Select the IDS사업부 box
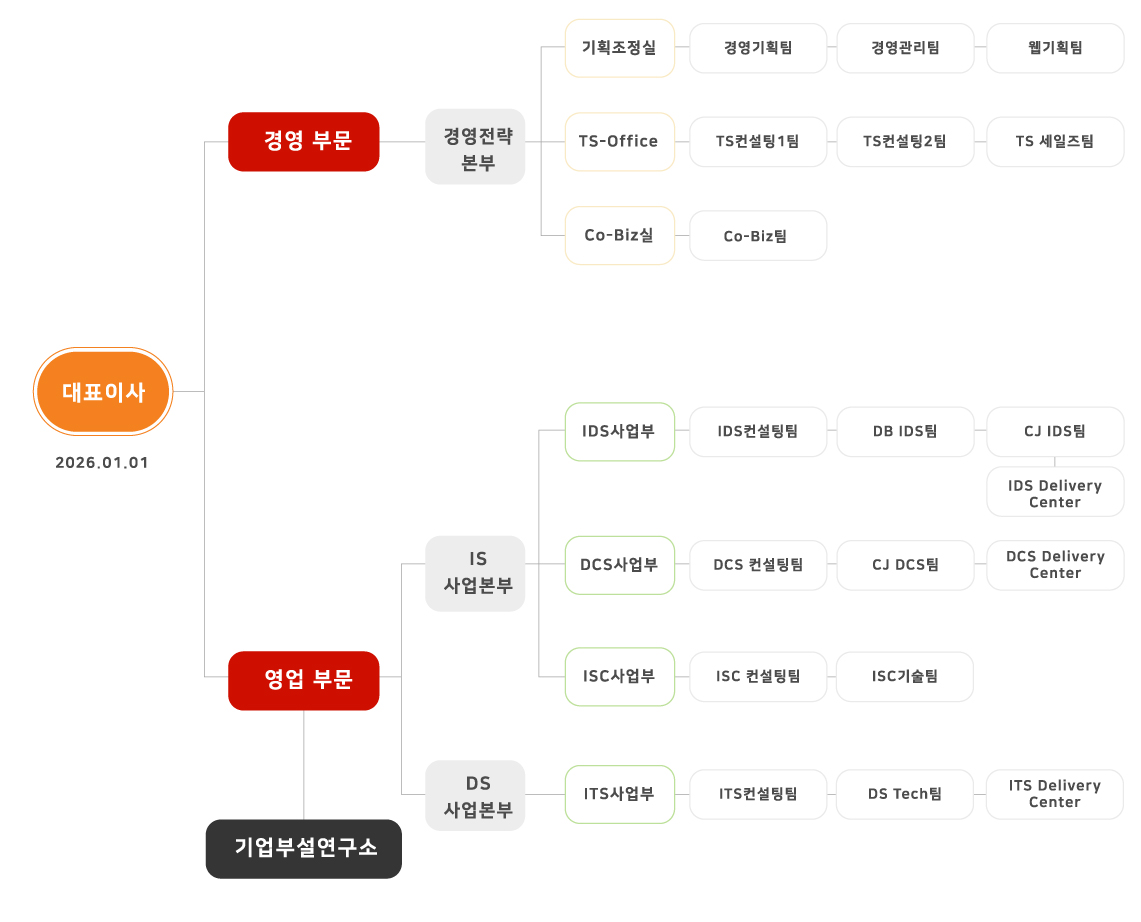1141x922 pixels. (620, 432)
